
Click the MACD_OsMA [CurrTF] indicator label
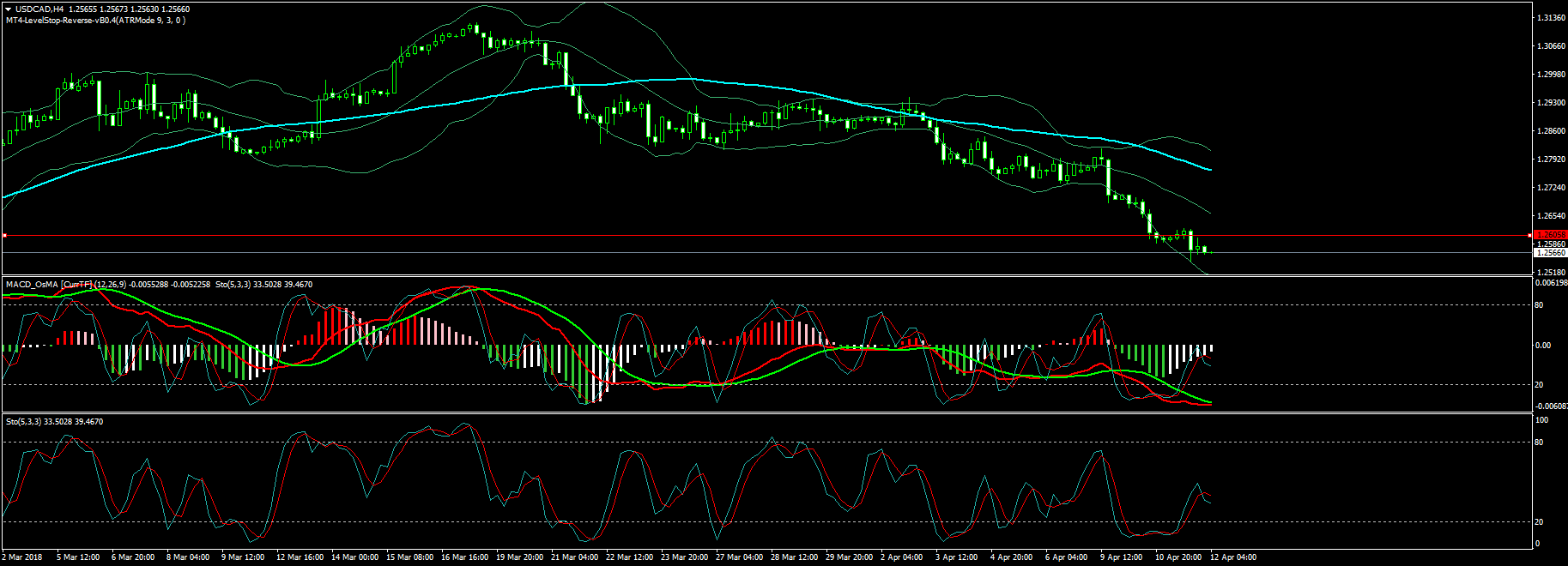(x=49, y=284)
